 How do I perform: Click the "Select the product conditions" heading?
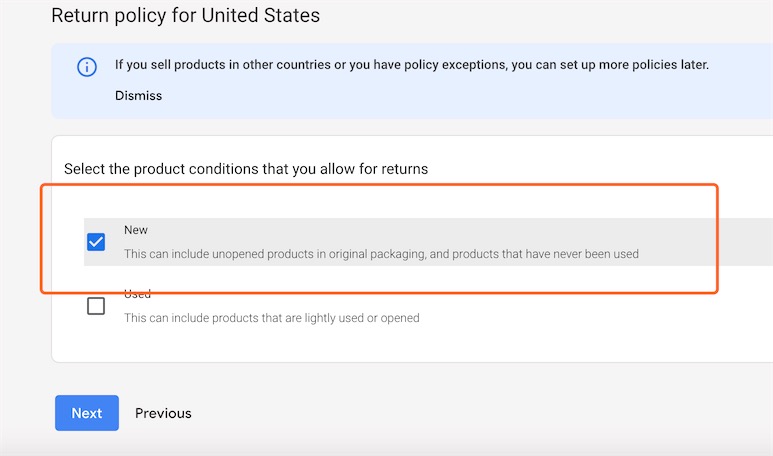(x=246, y=169)
